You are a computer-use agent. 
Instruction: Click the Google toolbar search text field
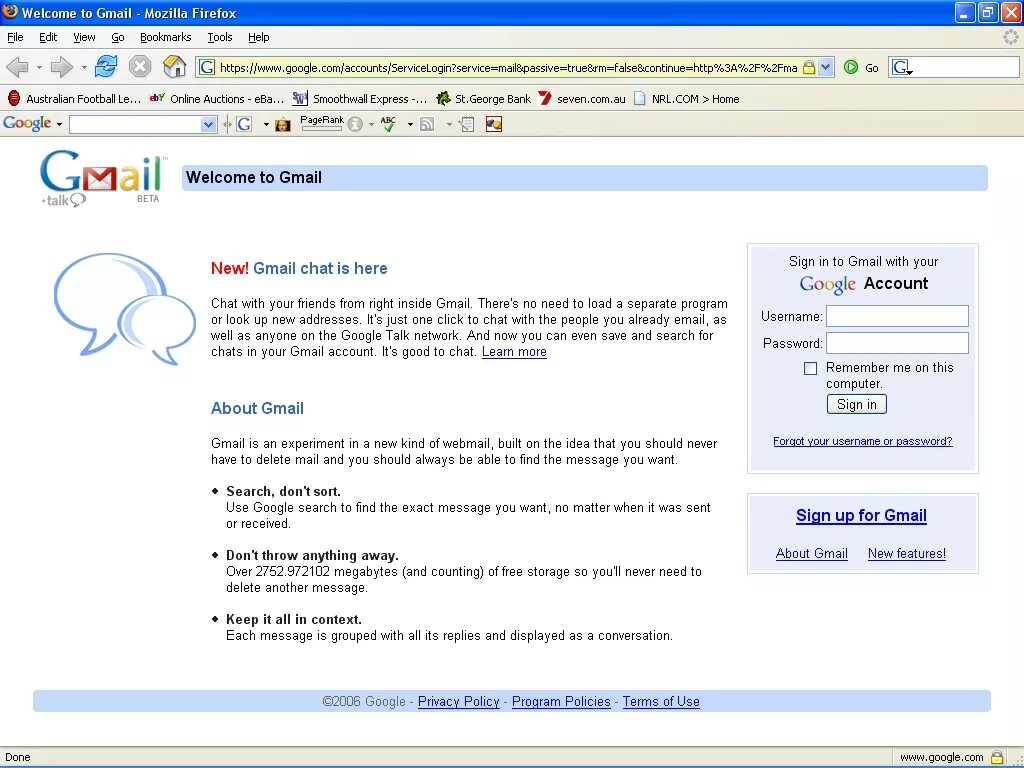(x=135, y=124)
